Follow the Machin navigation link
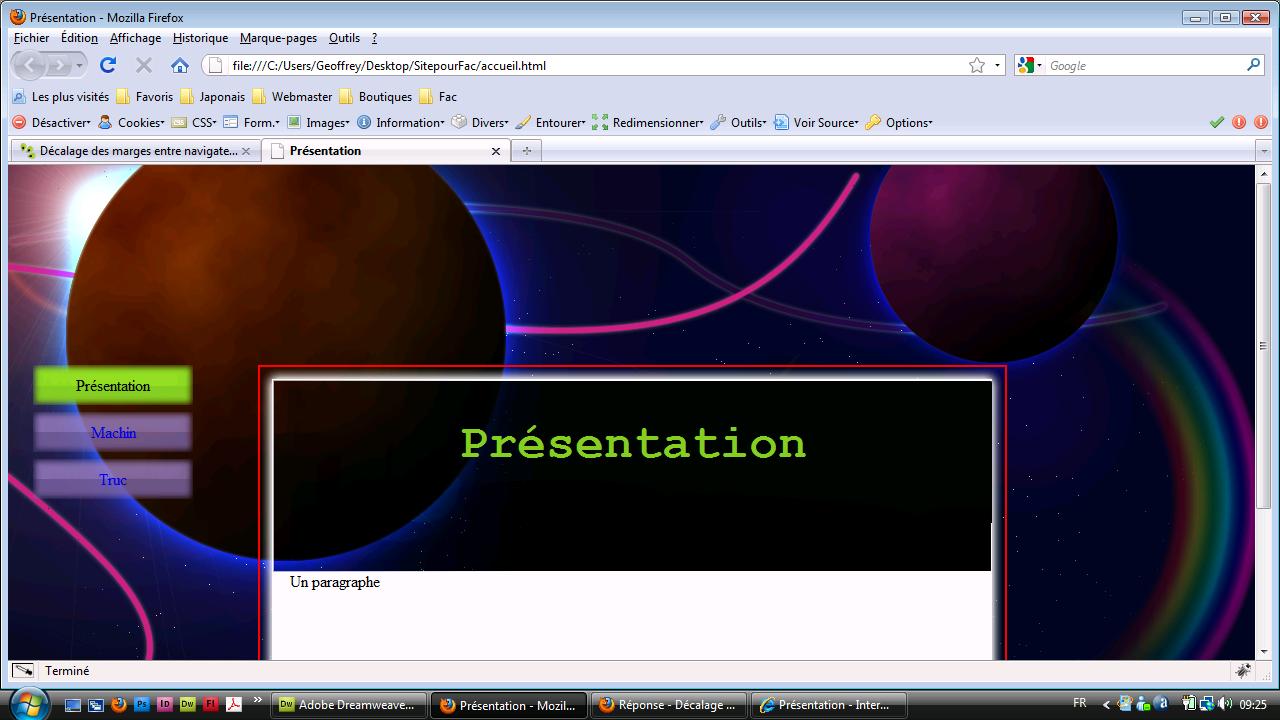Screen dimensions: 1280x720 click(x=113, y=433)
